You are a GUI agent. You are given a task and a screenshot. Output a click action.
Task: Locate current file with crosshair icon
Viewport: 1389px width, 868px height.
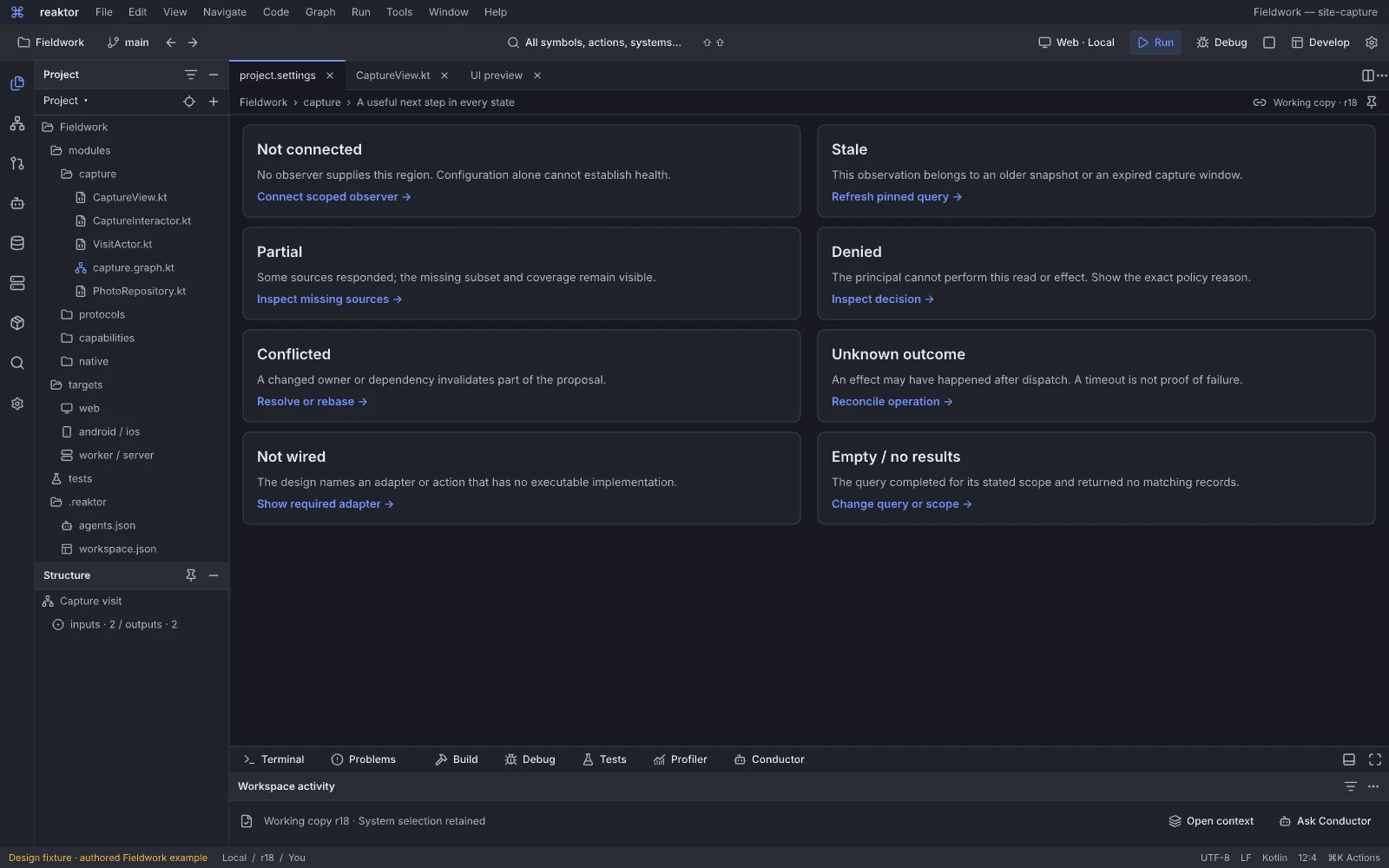coord(189,102)
